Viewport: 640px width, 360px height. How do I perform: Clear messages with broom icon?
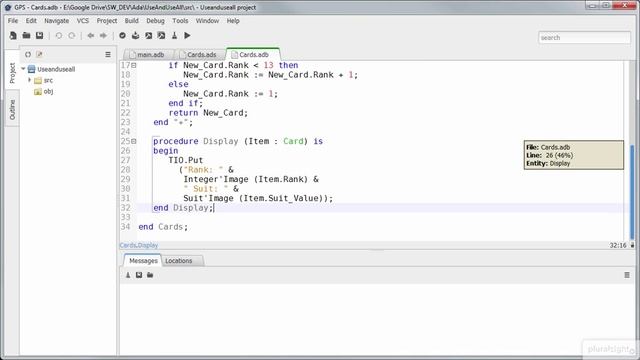pos(128,275)
